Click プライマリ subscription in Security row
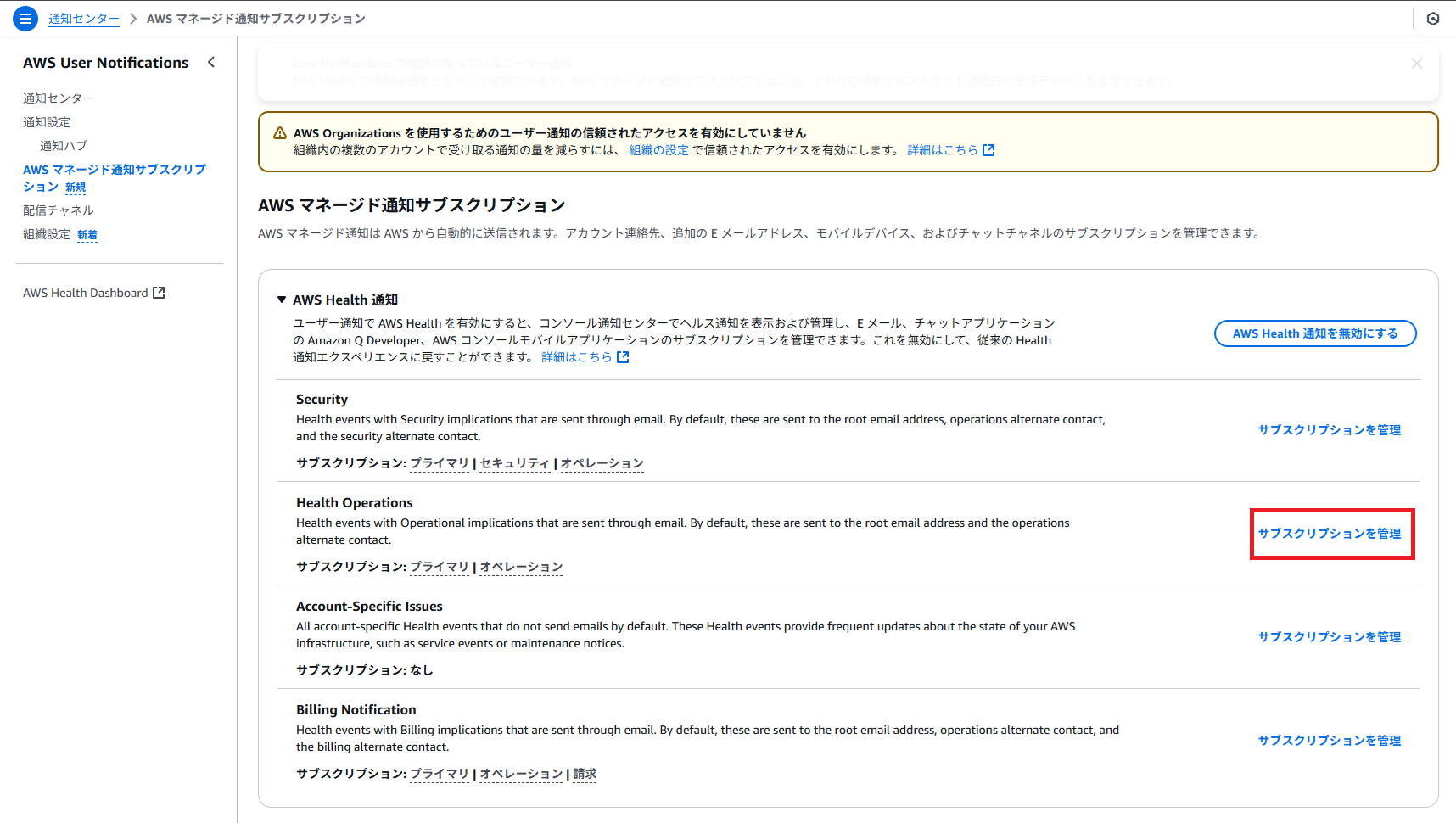 (440, 463)
